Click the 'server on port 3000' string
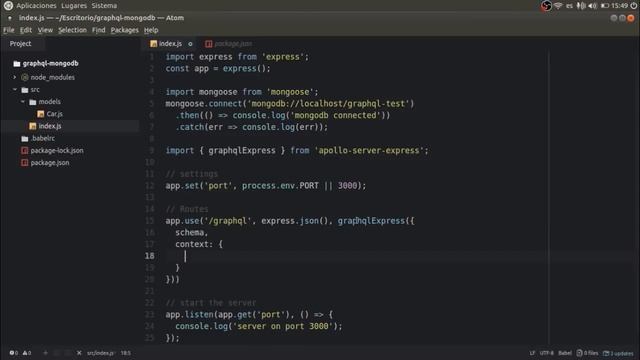Viewport: 640px width, 360px height. coord(282,327)
